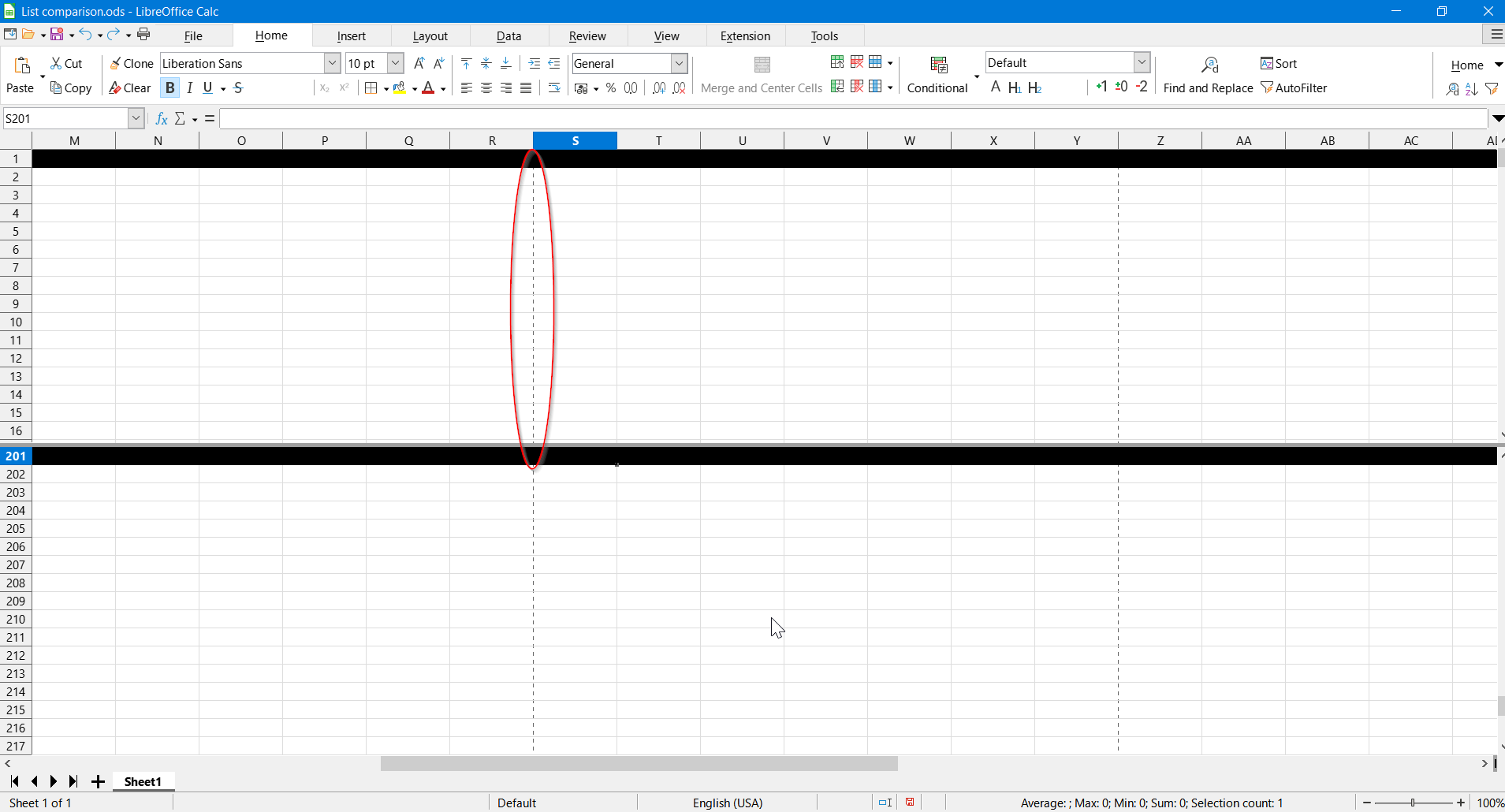The width and height of the screenshot is (1505, 812).
Task: Click the Function Wizard fx icon
Action: [x=162, y=118]
